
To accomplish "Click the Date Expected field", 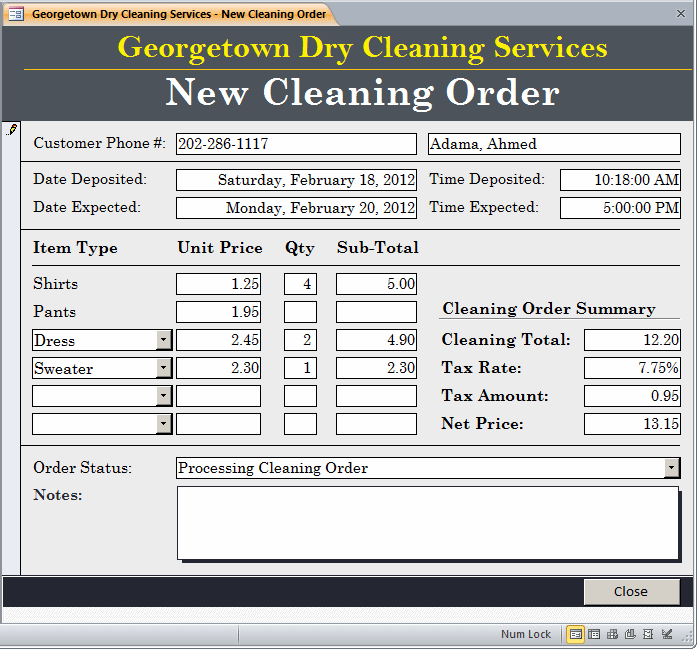I will [296, 208].
